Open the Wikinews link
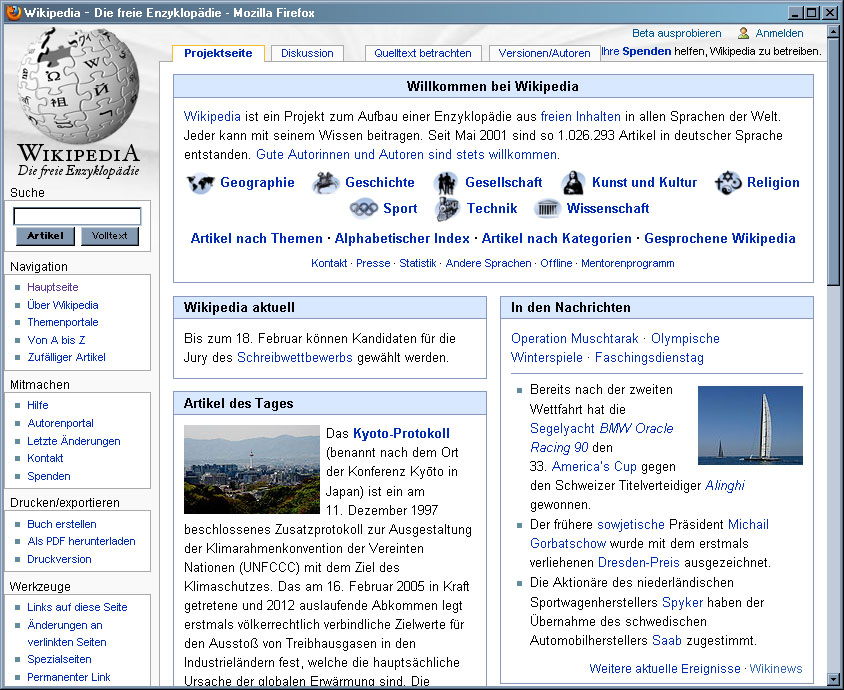The image size is (844, 690). click(776, 668)
